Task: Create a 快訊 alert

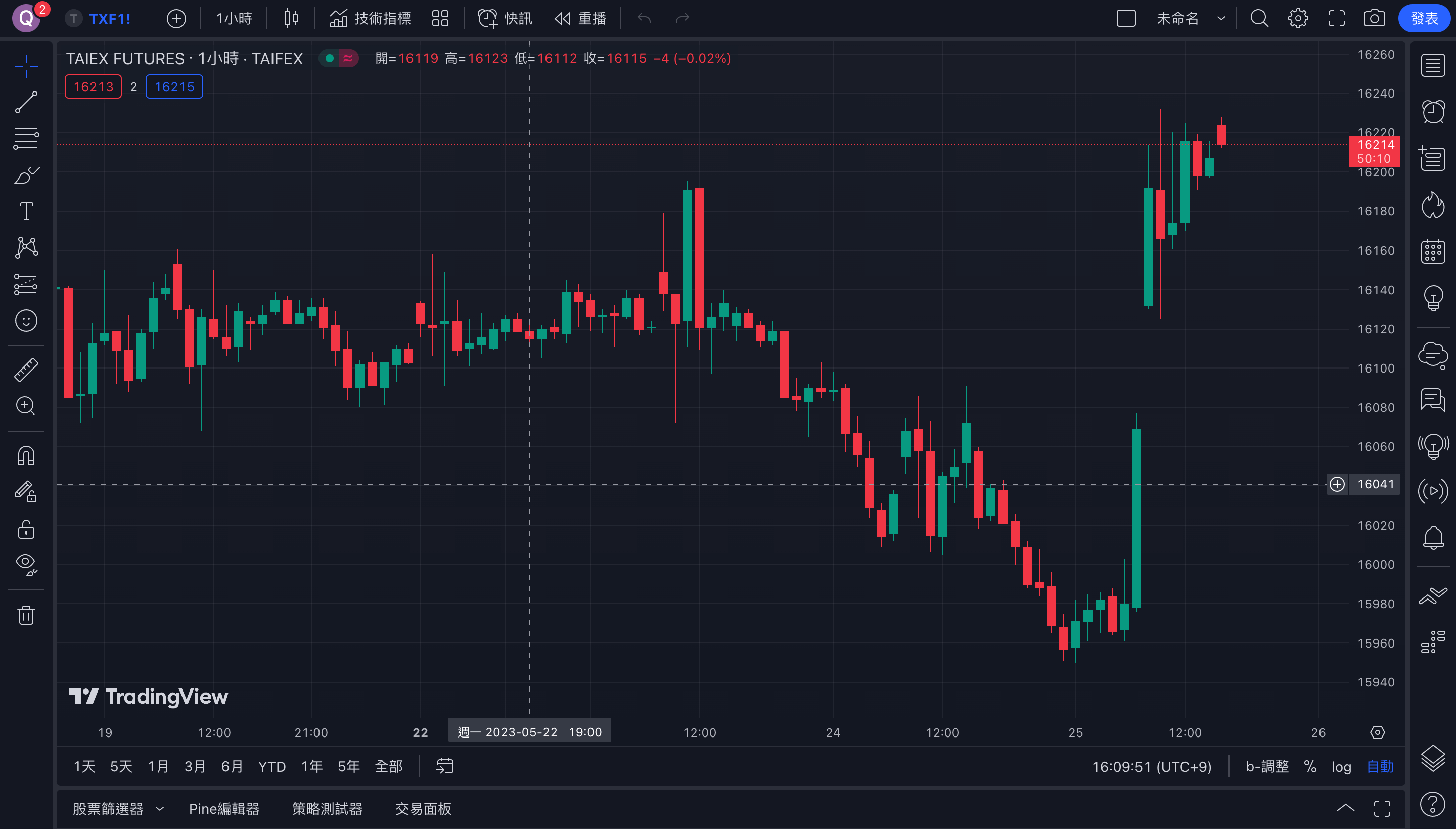Action: (505, 19)
